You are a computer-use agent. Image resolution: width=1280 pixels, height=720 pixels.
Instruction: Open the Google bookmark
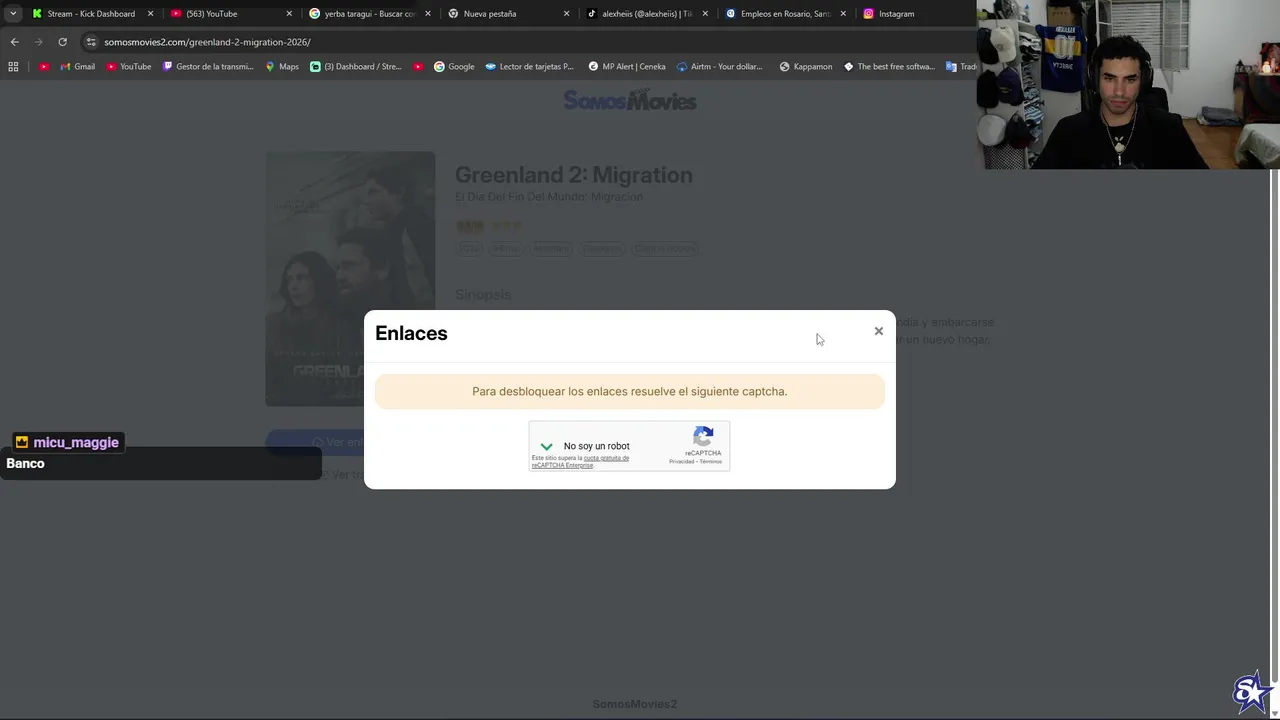(x=454, y=67)
